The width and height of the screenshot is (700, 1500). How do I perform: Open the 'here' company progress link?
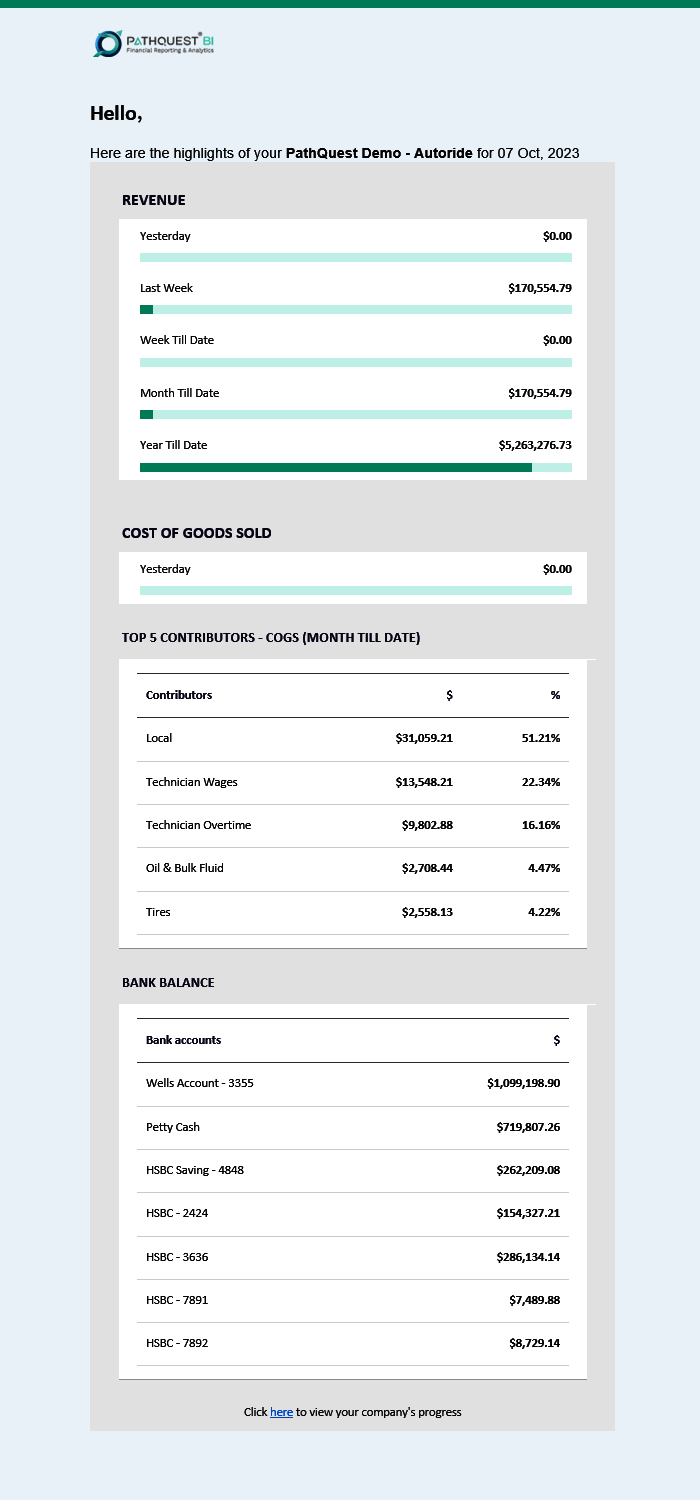(281, 1412)
